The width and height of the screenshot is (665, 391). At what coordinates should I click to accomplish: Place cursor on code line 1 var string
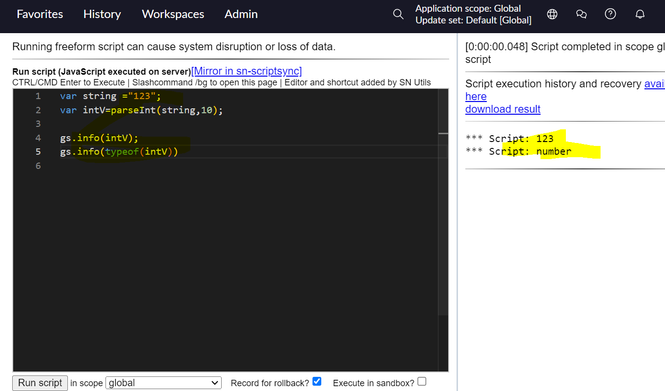click(110, 96)
